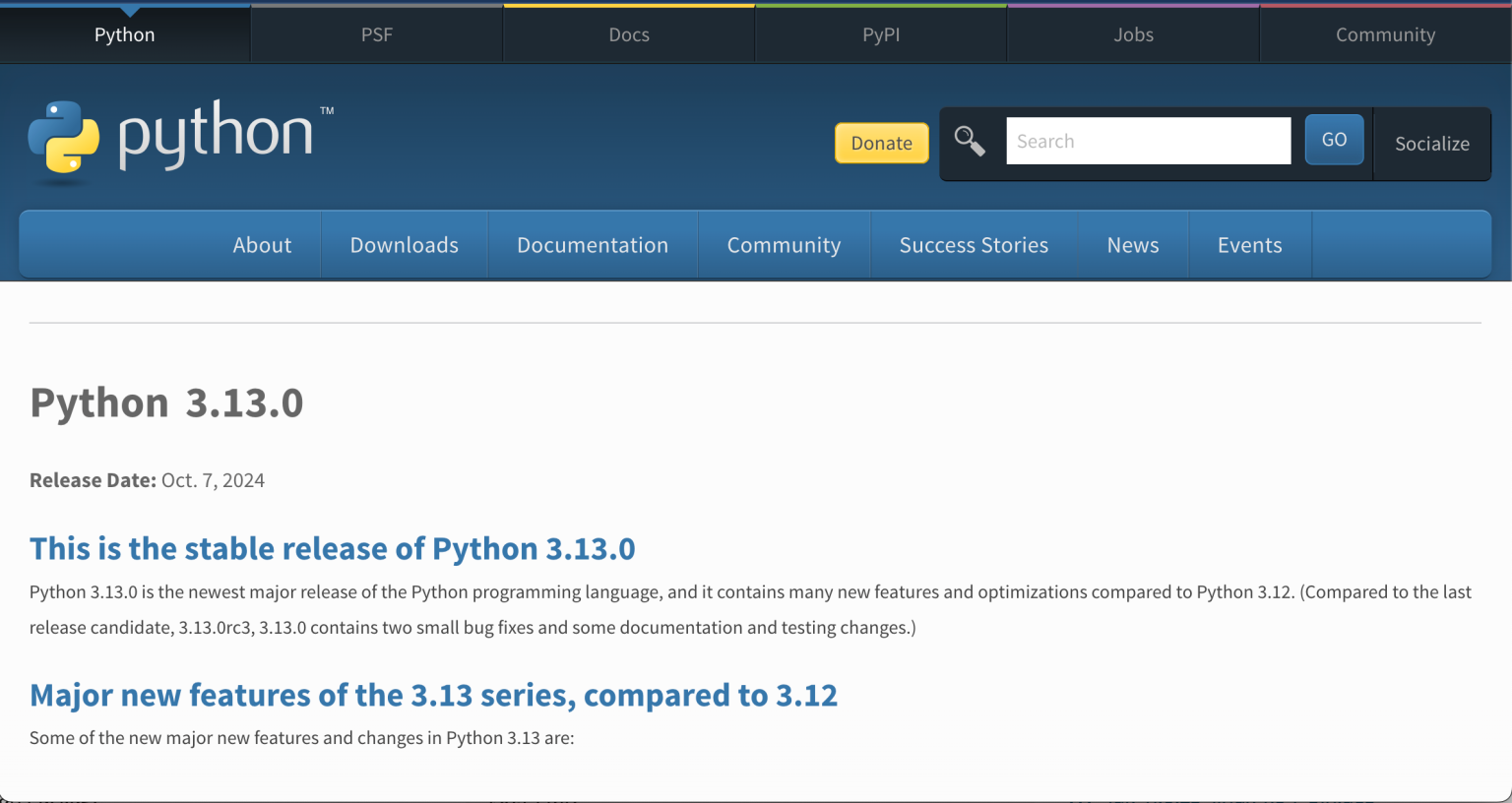Open the PyPI page
The height and width of the screenshot is (803, 1512).
coord(881,33)
